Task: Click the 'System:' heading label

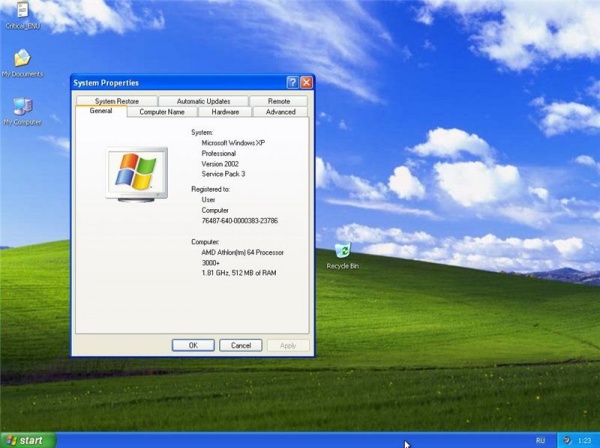Action: pos(202,132)
